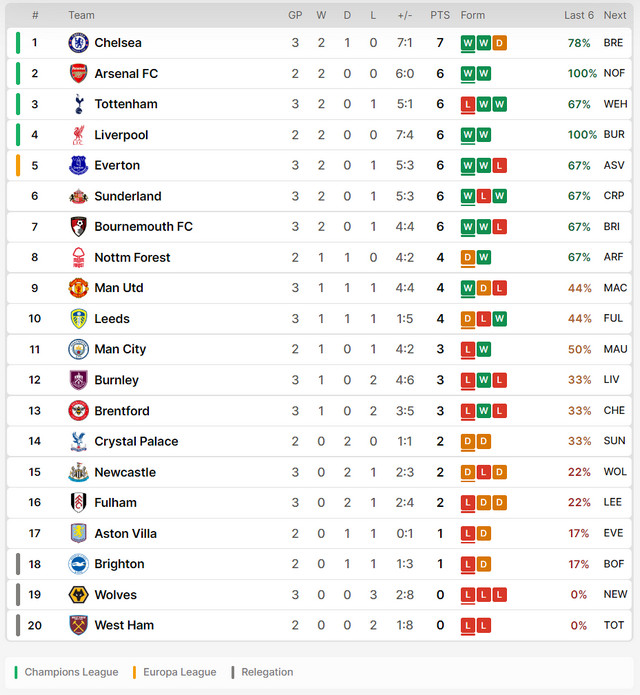The image size is (640, 695).
Task: Select the Tottenham cockerel logo
Action: (x=79, y=104)
